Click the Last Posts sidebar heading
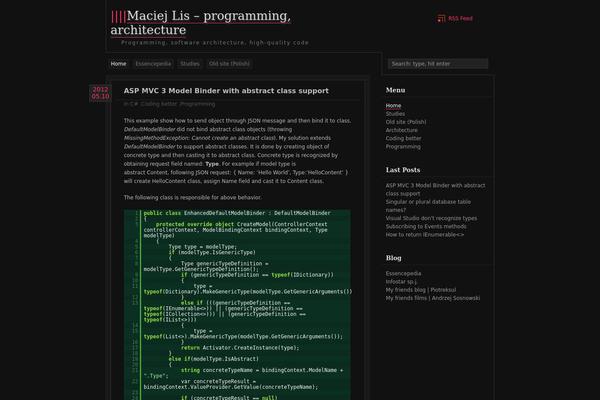Image resolution: width=600 pixels, height=400 pixels. (403, 170)
